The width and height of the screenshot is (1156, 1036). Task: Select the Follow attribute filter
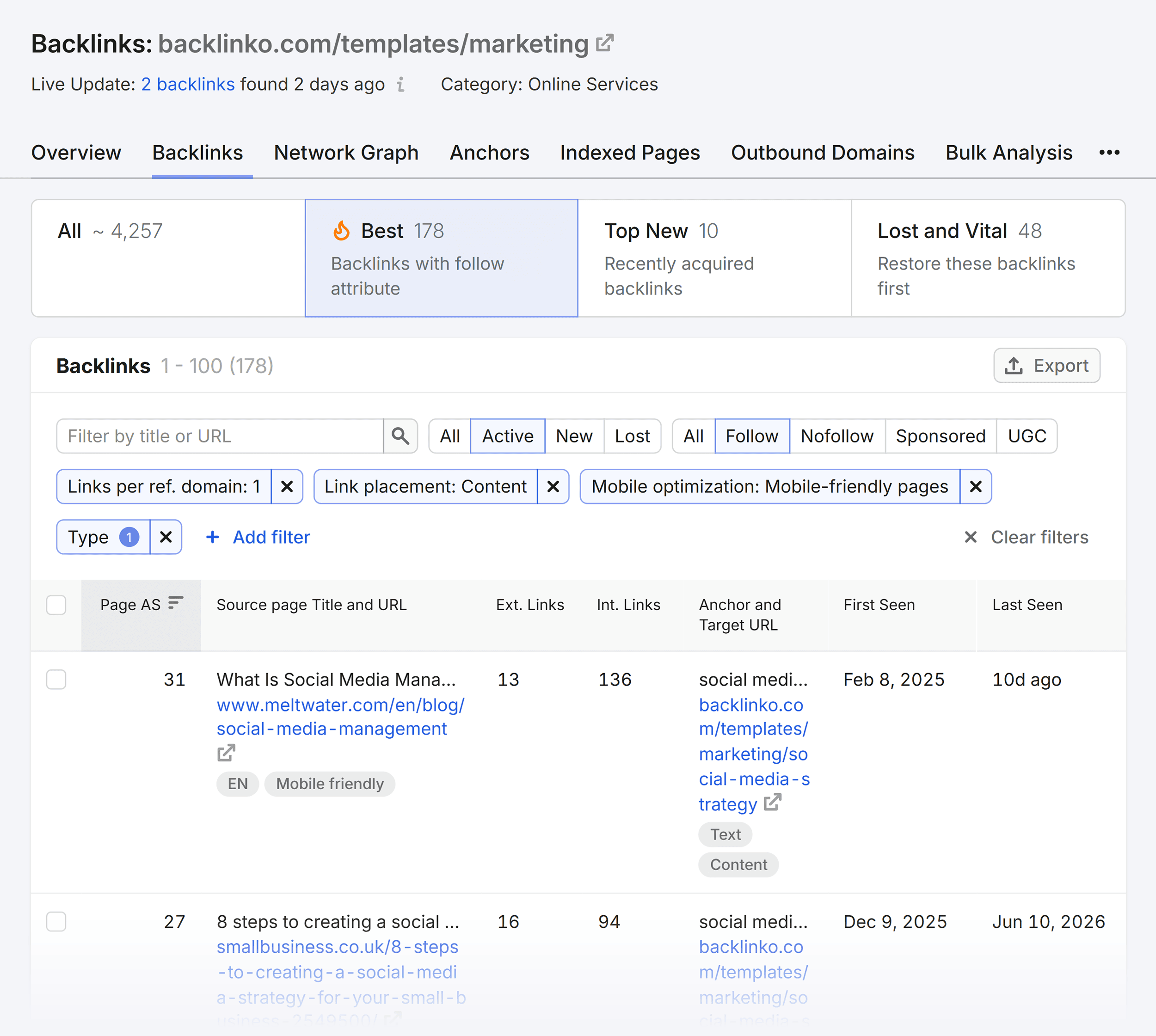pos(752,436)
